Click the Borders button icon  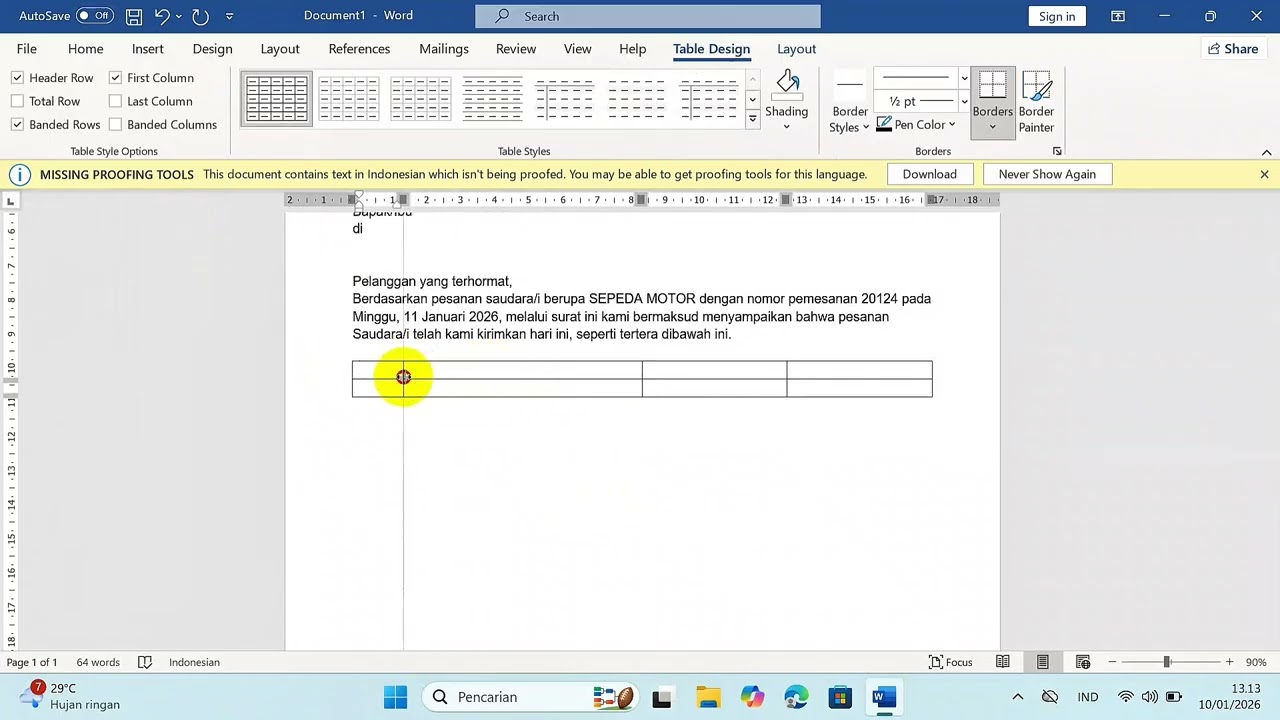993,86
